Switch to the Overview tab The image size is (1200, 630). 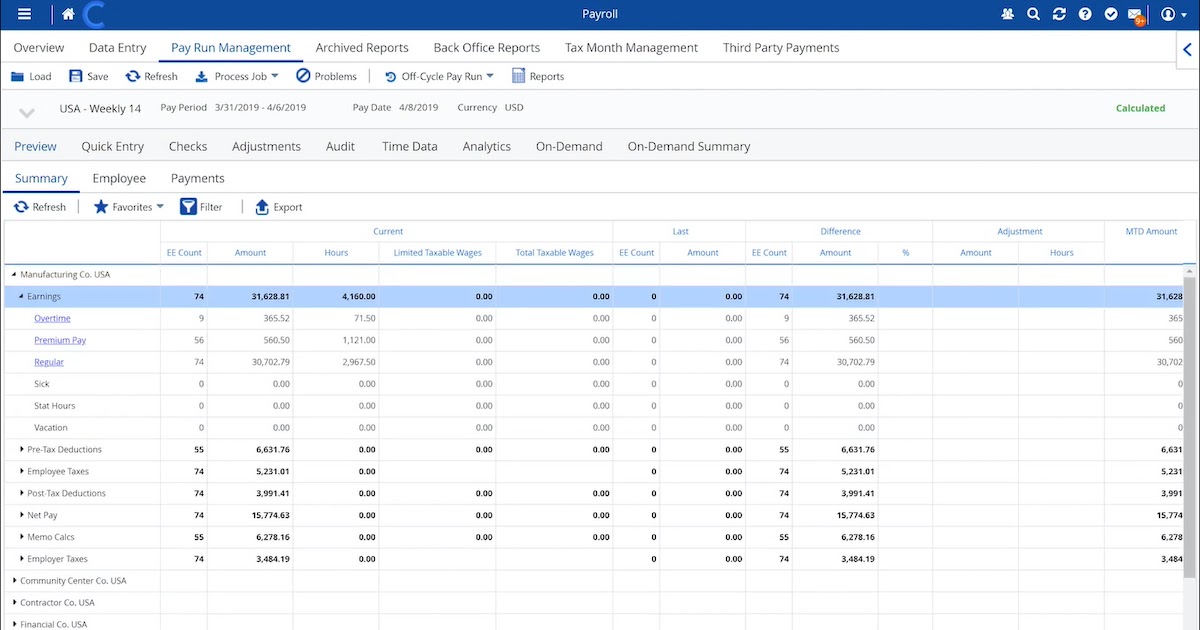(x=39, y=47)
